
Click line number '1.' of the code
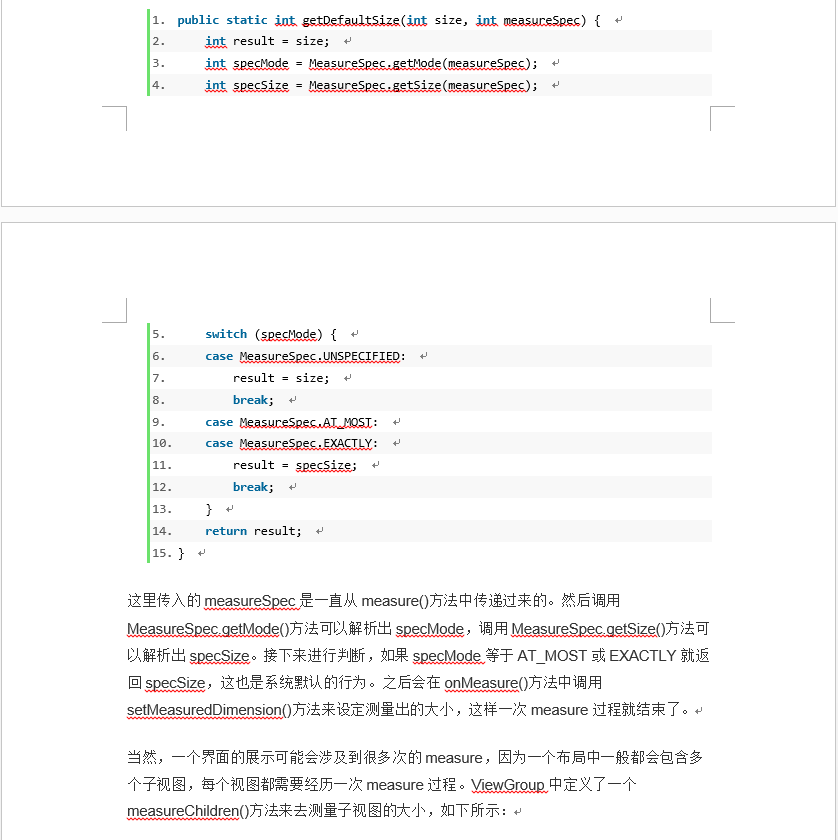pos(159,20)
